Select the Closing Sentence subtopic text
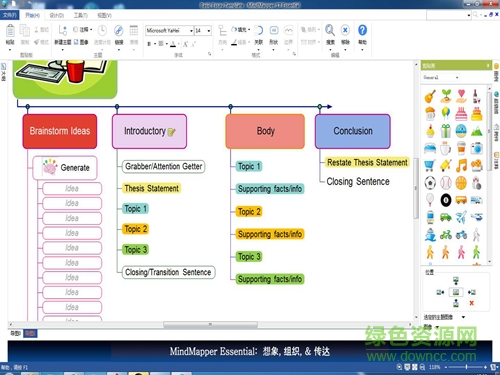The image size is (500, 375). click(358, 181)
